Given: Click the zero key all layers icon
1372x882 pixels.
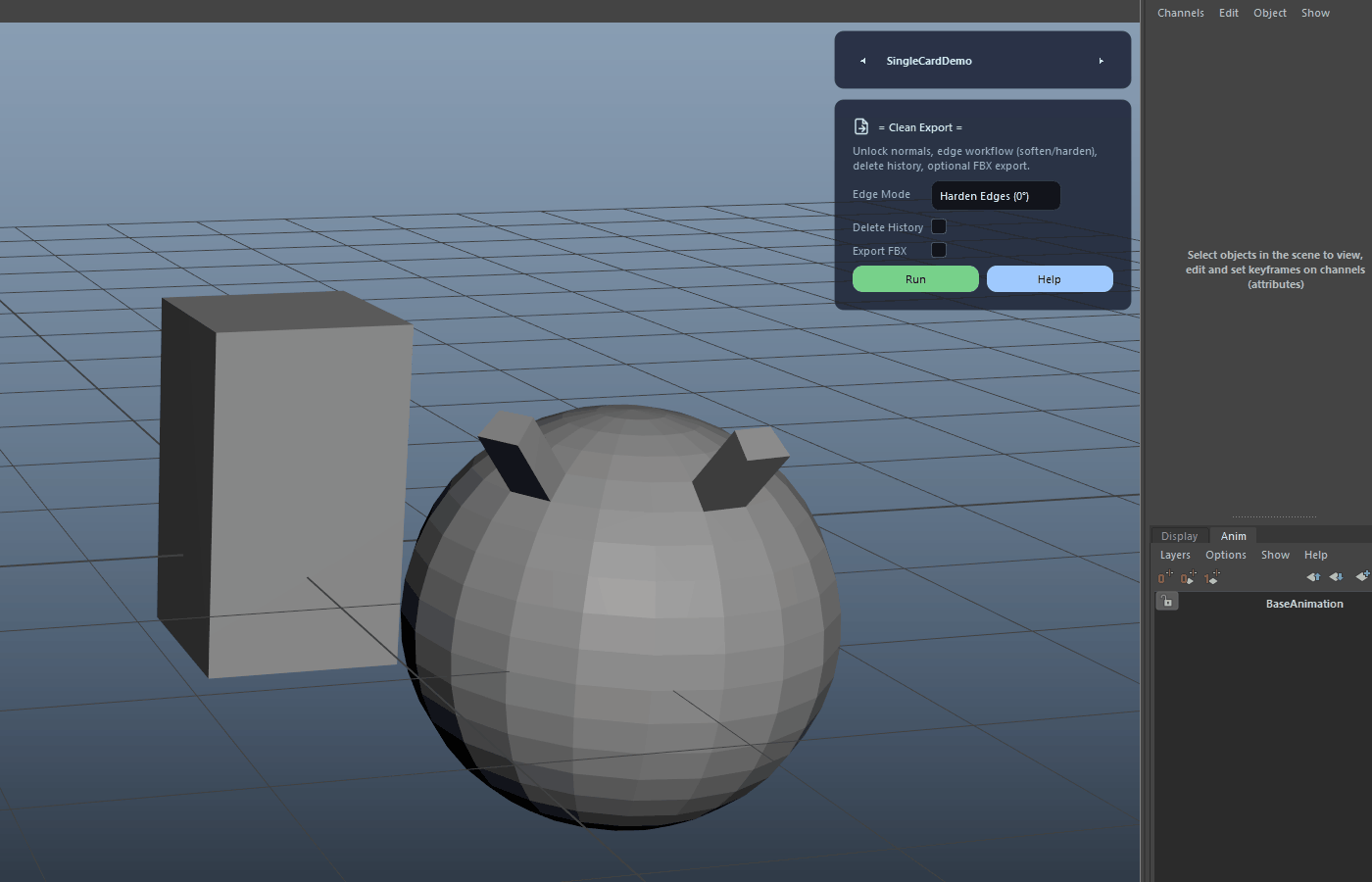Looking at the screenshot, I should click(1164, 577).
